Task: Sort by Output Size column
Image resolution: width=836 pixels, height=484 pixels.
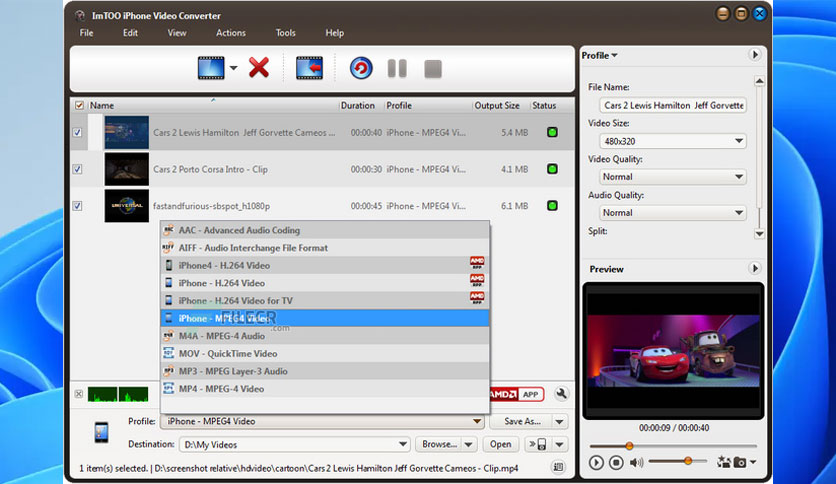Action: (497, 106)
